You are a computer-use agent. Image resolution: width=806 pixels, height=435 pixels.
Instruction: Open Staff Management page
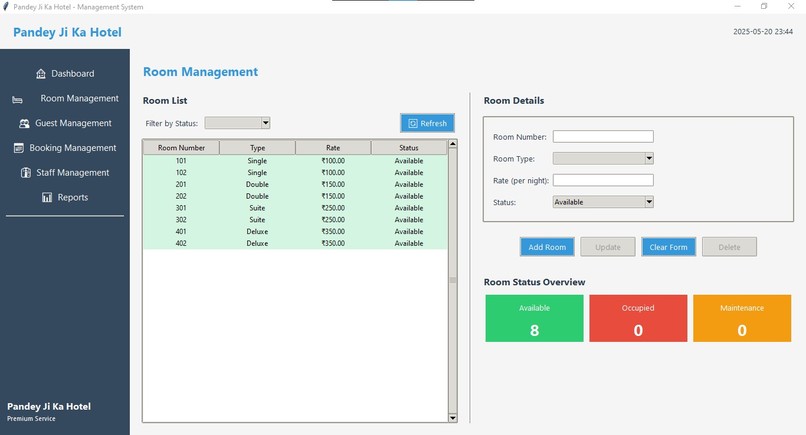pos(65,172)
